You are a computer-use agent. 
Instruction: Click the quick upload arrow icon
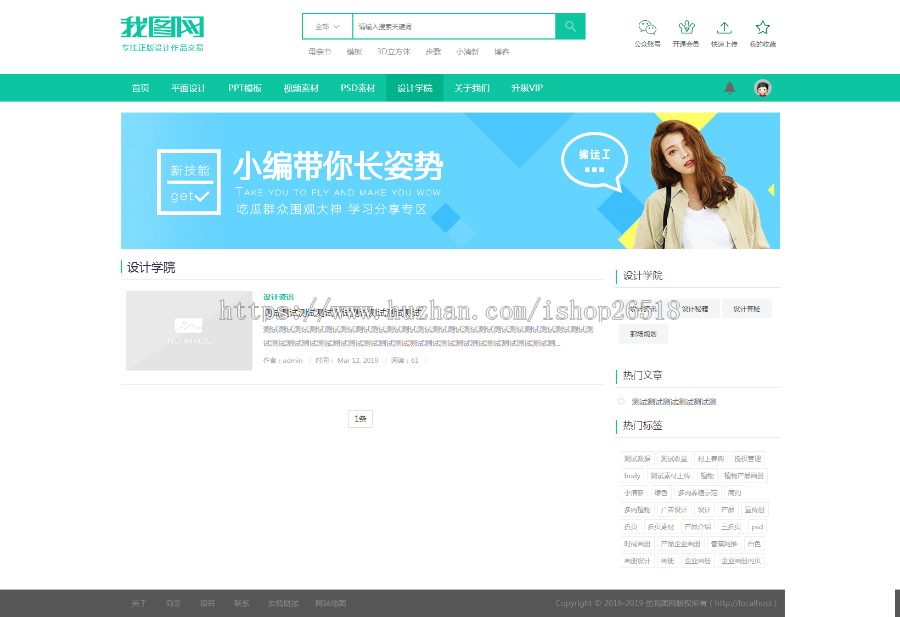(724, 27)
